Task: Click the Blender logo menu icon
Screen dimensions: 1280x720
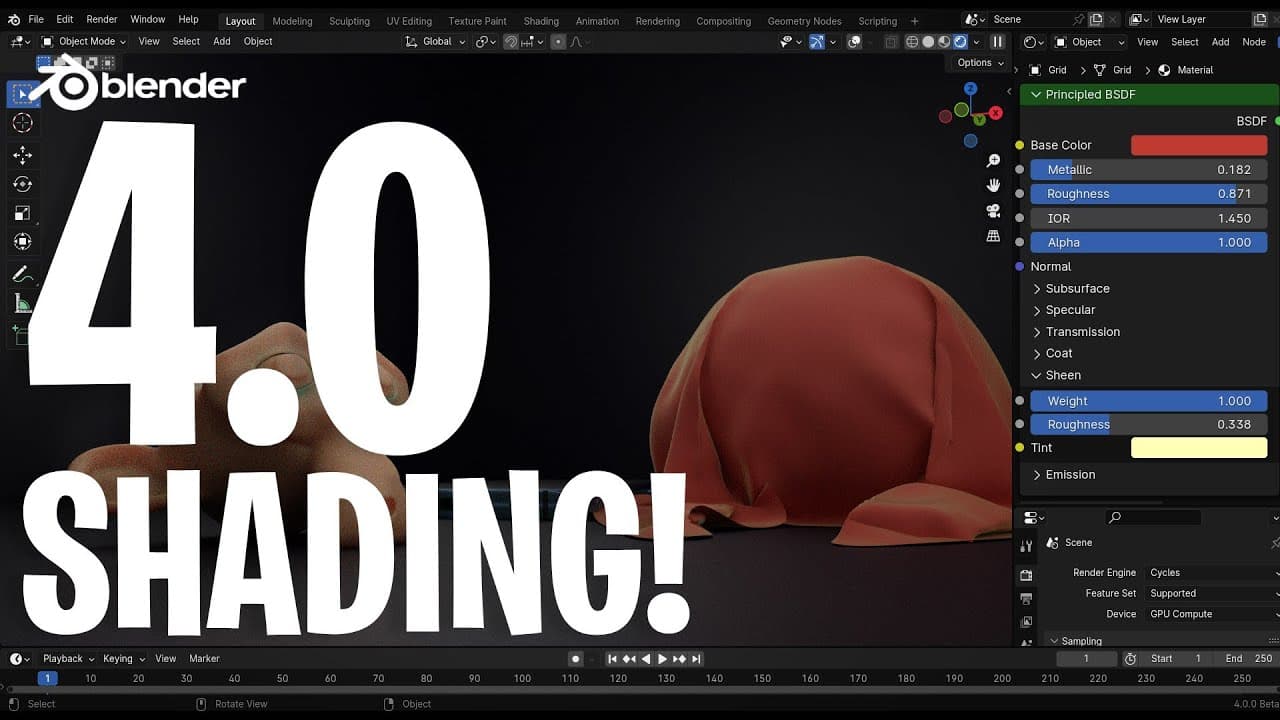Action: click(x=14, y=20)
